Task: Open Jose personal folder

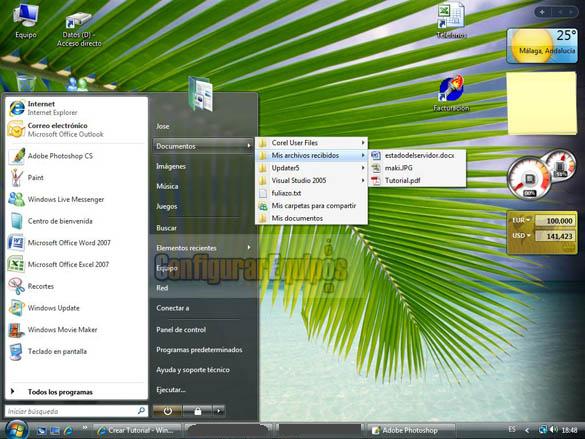Action: [x=163, y=126]
